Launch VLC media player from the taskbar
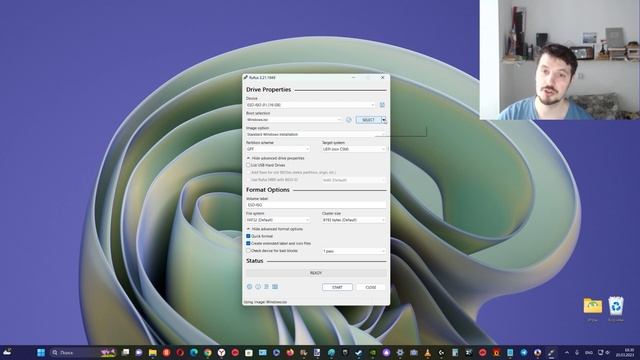This screenshot has height=360, width=640. (x=427, y=353)
